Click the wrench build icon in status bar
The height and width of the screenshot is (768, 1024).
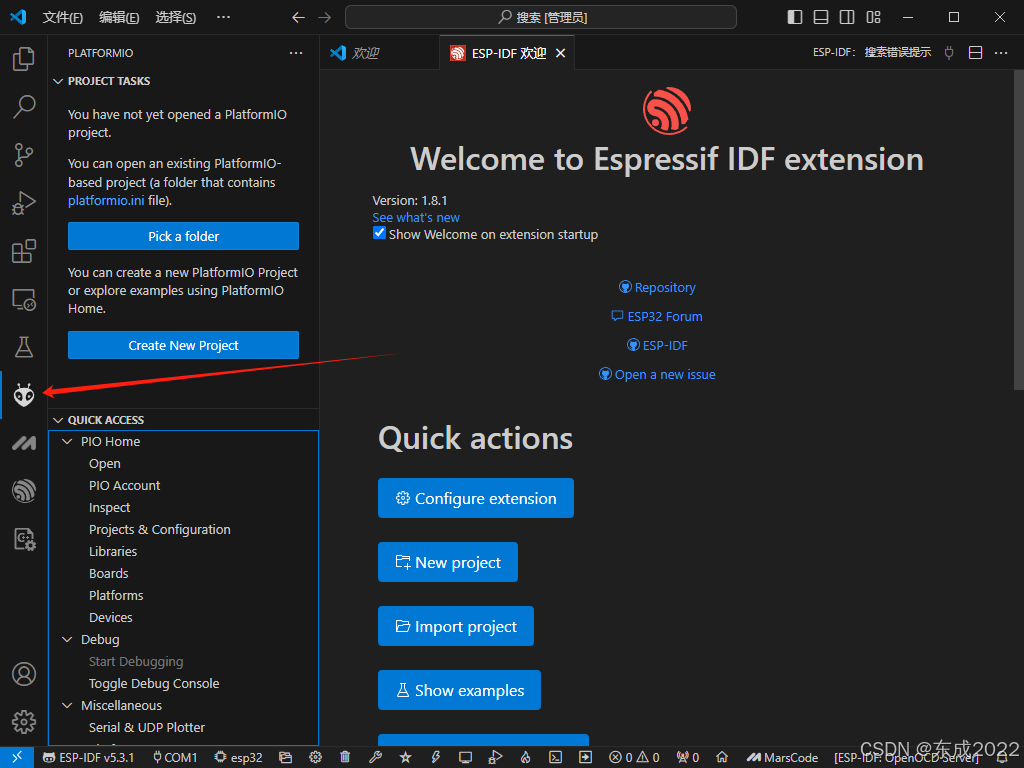coord(375,758)
